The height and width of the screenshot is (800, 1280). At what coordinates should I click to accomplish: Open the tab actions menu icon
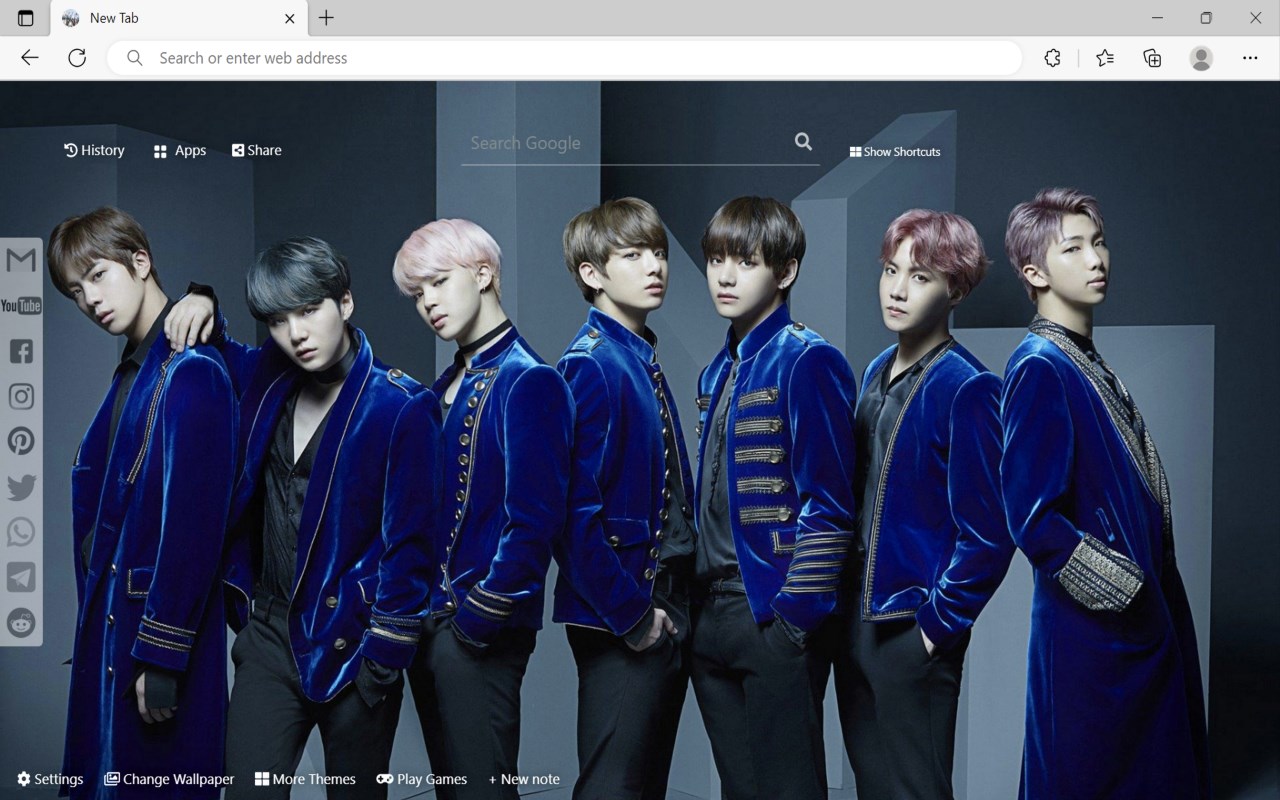click(x=26, y=18)
